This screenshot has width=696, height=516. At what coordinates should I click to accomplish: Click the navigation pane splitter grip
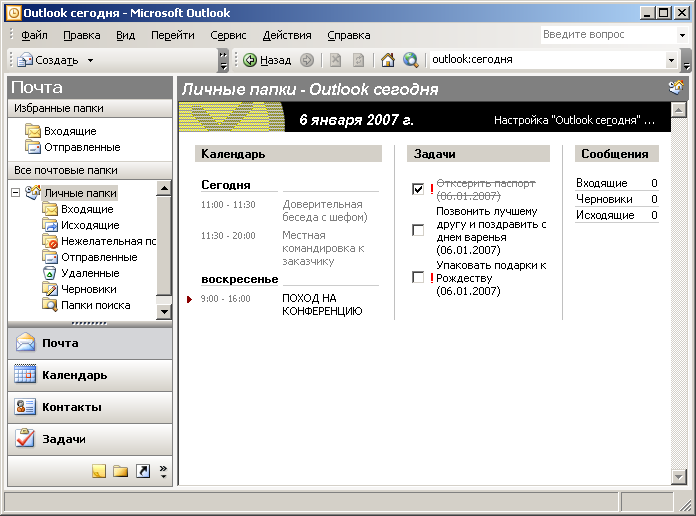90,323
